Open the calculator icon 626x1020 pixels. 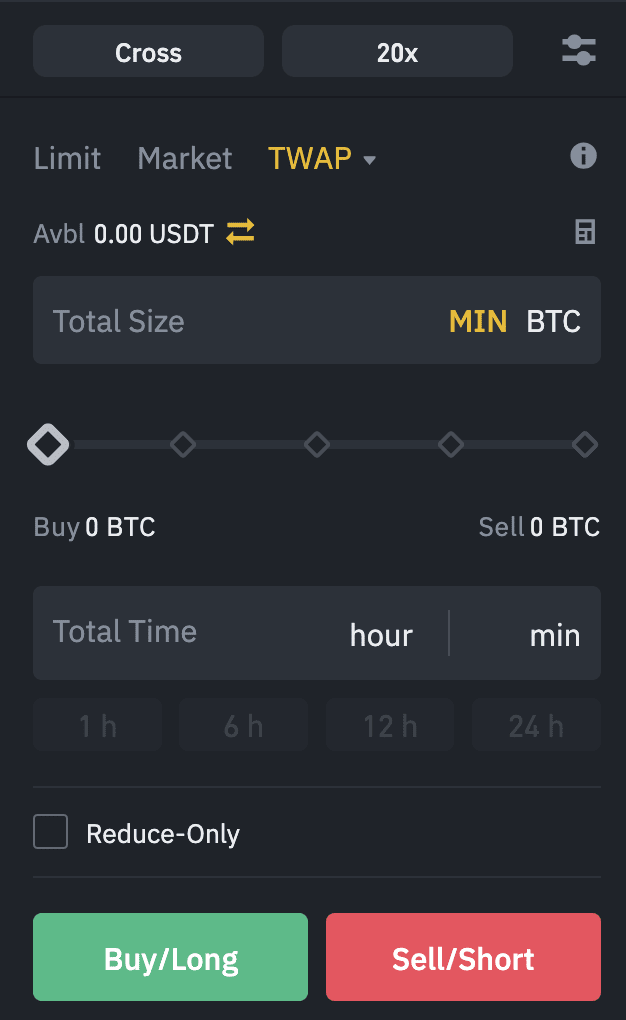[584, 233]
